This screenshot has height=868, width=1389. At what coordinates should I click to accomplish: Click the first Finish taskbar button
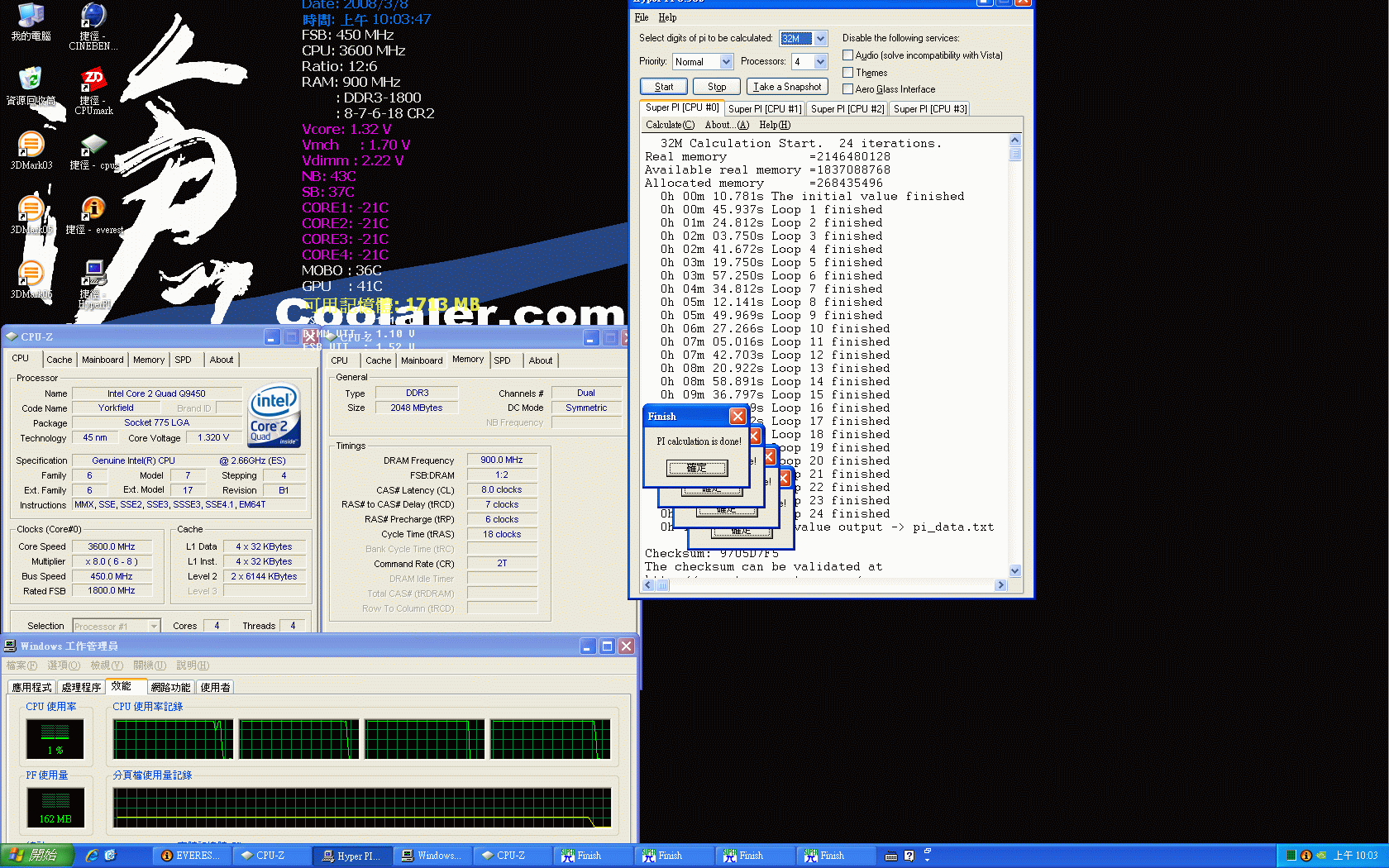[592, 856]
